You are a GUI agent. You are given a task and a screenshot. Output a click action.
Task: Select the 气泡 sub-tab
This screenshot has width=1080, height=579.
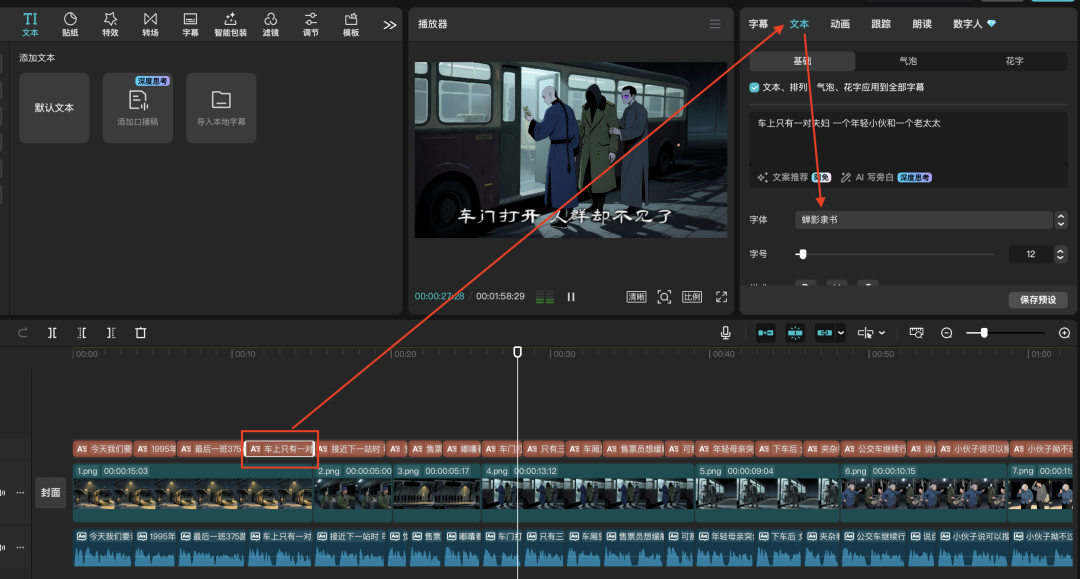tap(908, 61)
